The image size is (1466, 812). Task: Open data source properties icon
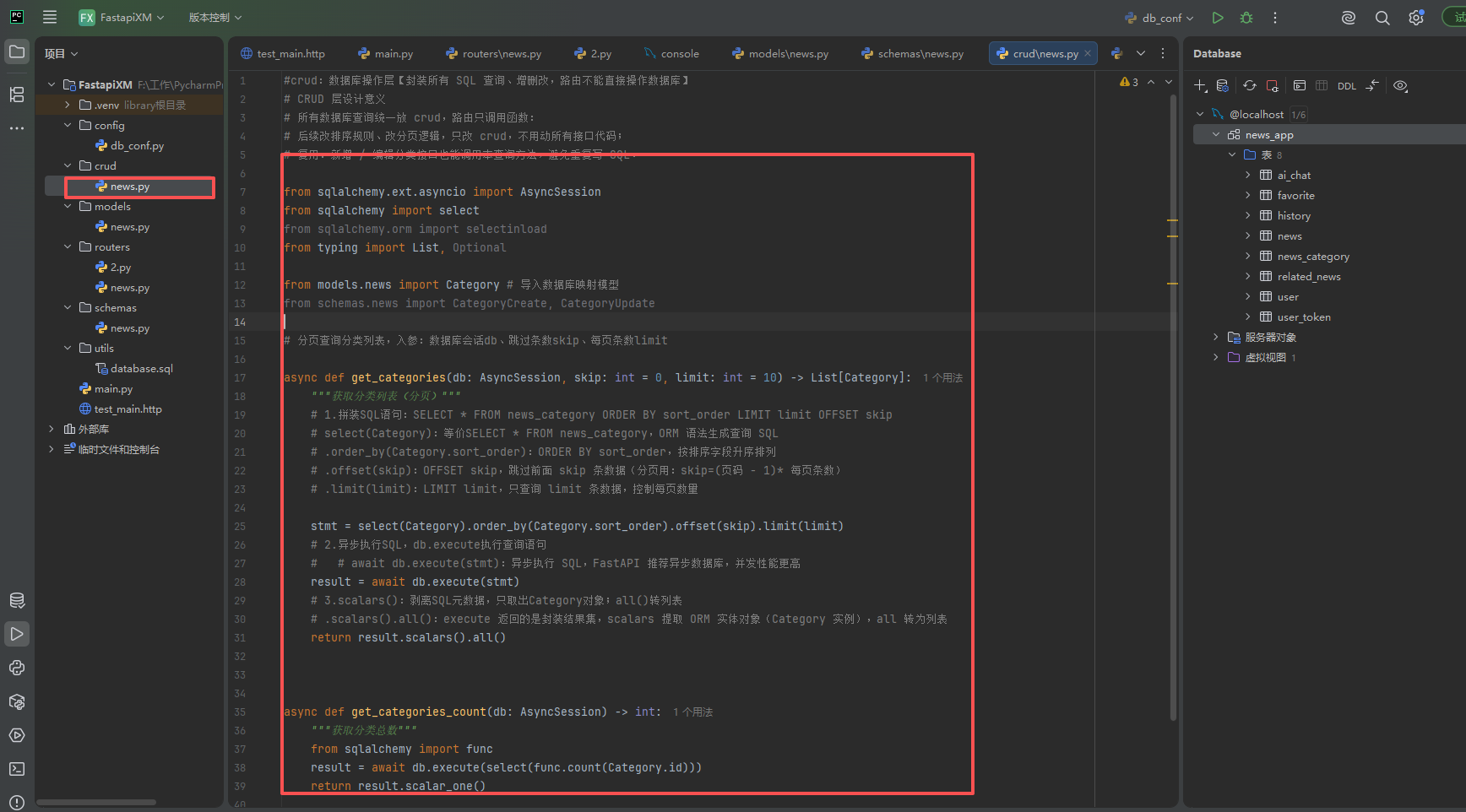pos(1222,85)
